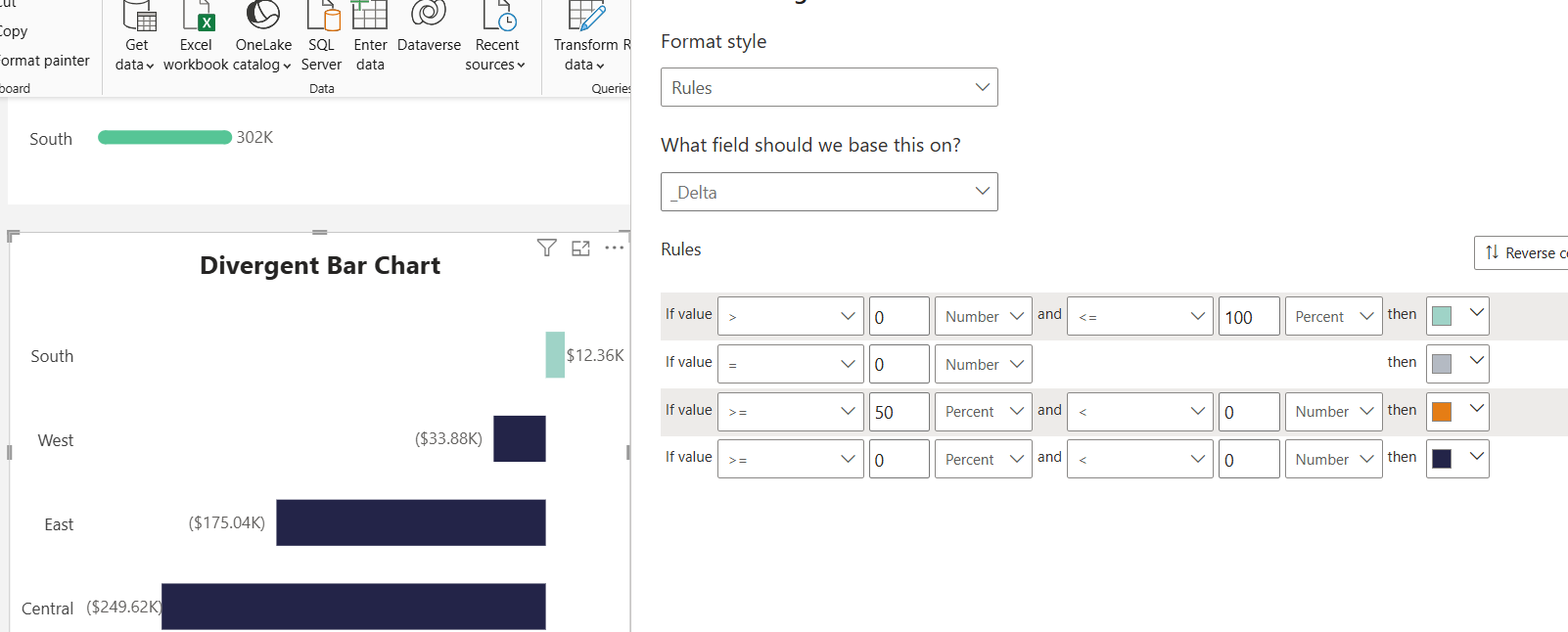Open second rule's equals operator dropdown
This screenshot has height=632, width=1568.
(791, 364)
